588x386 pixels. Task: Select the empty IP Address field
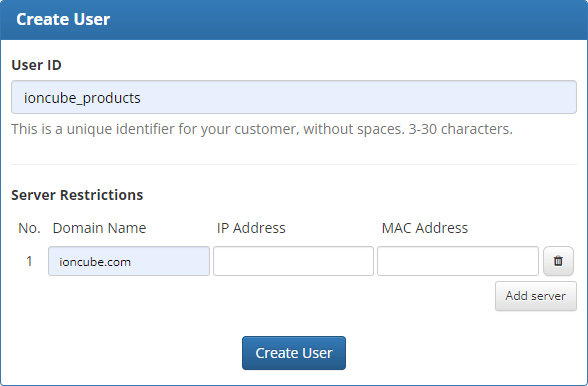pos(293,261)
